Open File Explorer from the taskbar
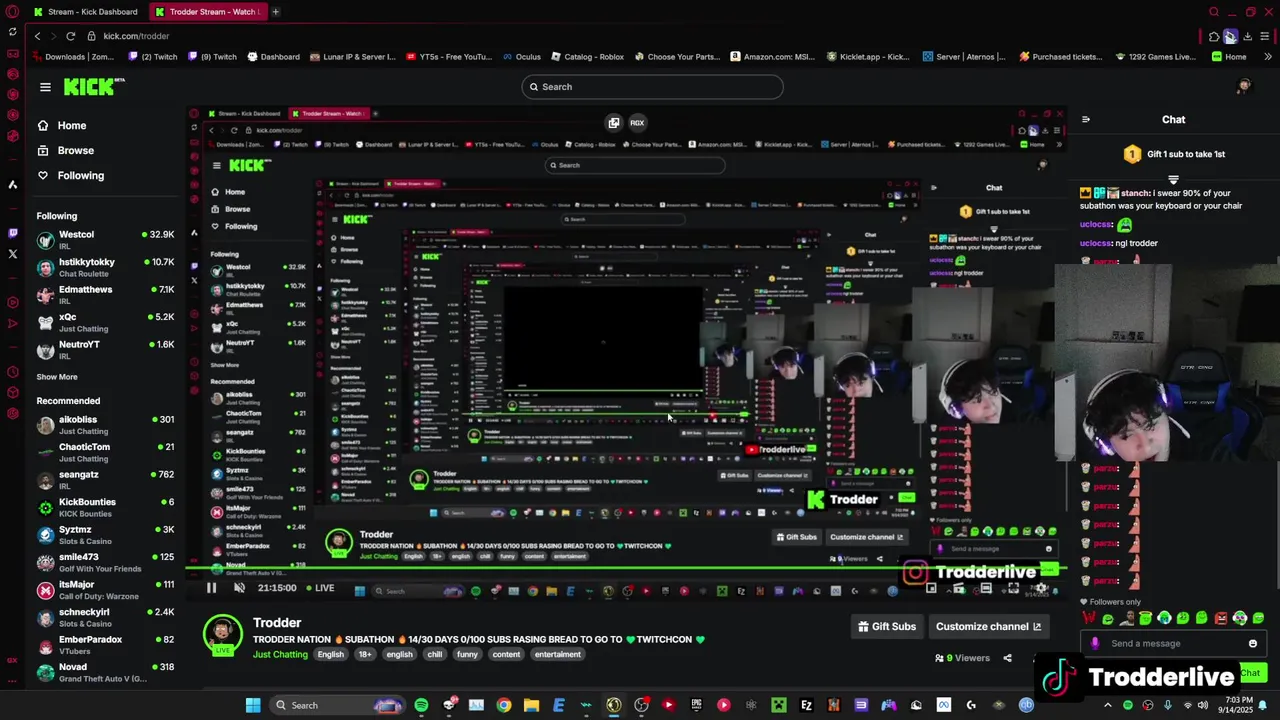 click(x=531, y=705)
